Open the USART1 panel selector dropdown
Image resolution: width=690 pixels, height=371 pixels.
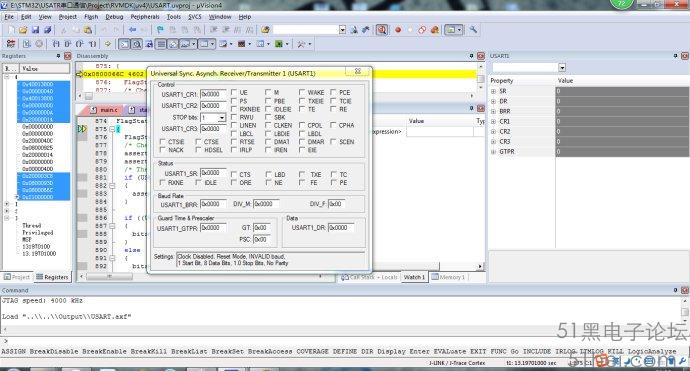(562, 68)
